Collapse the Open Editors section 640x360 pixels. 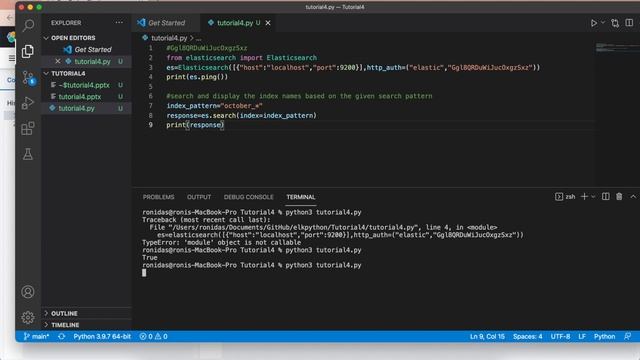click(x=73, y=38)
